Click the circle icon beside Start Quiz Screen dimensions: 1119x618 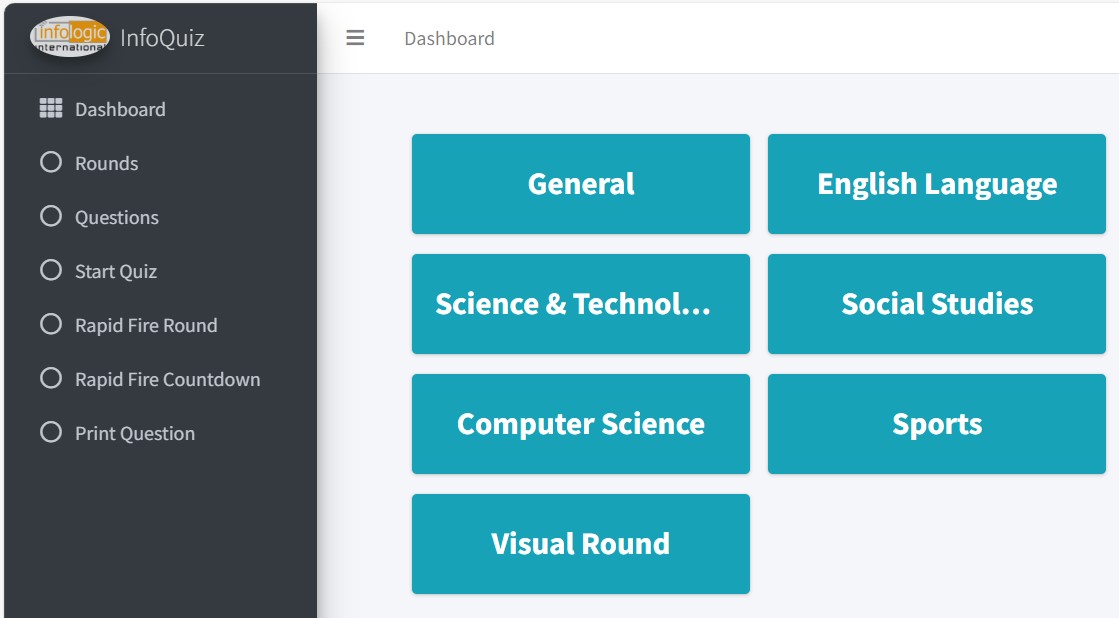pyautogui.click(x=51, y=270)
